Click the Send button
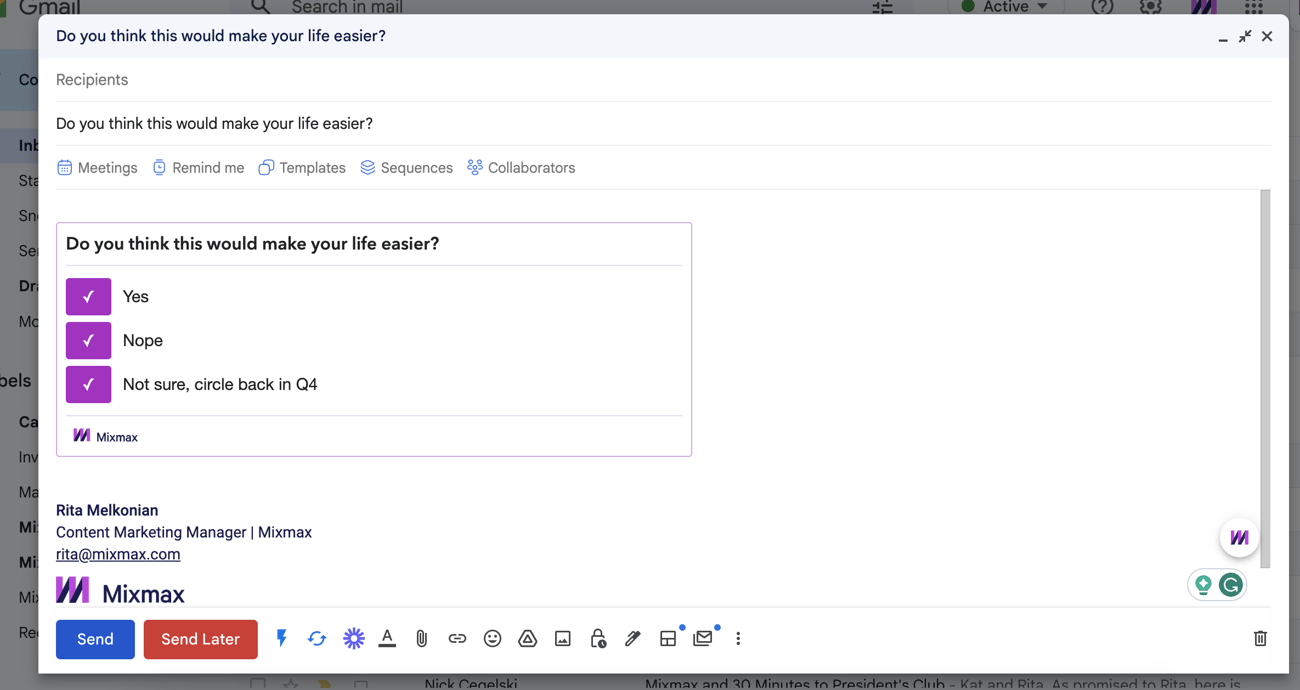This screenshot has height=690, width=1300. [95, 638]
